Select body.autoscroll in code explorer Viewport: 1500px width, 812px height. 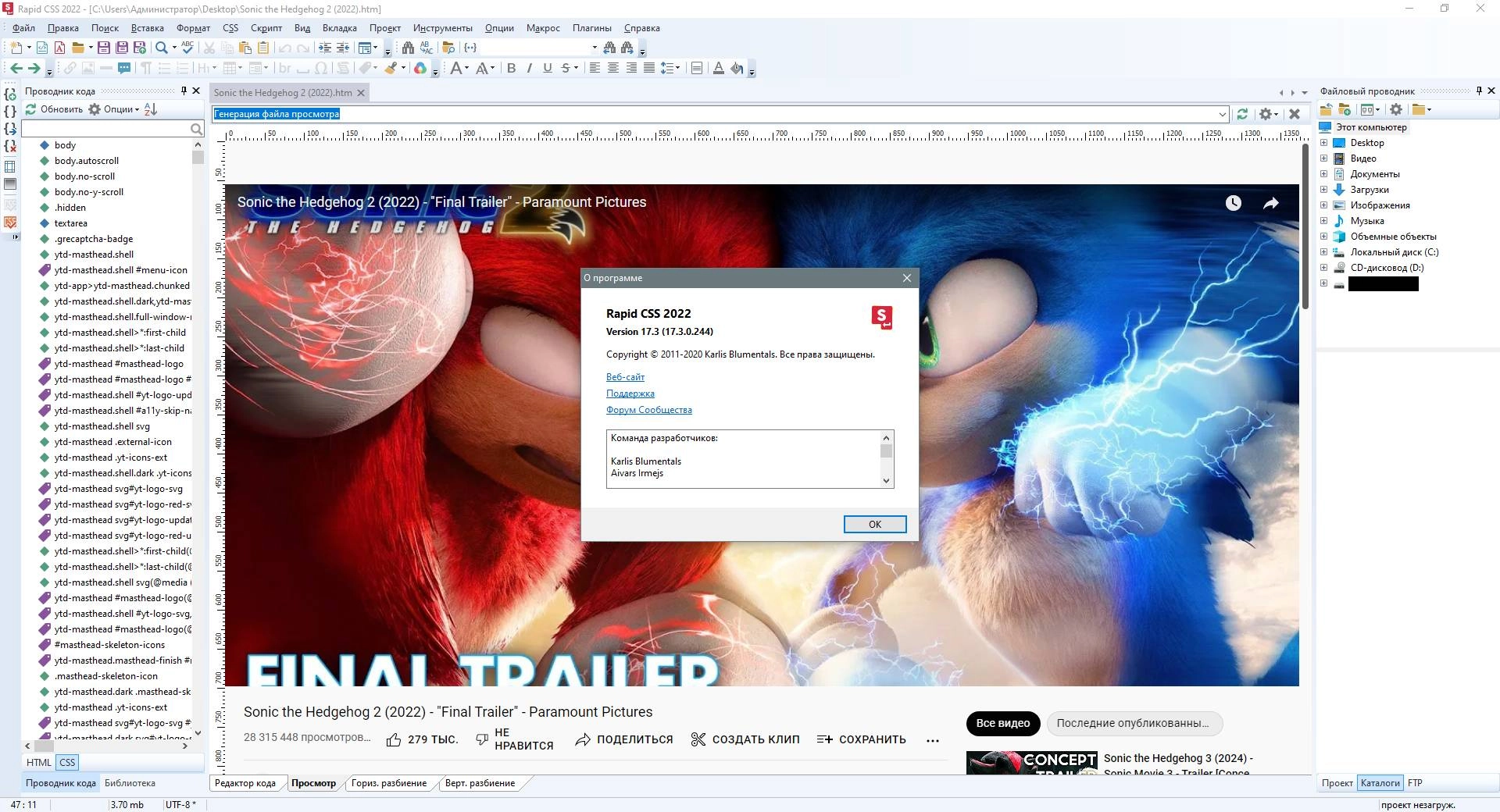coord(87,161)
